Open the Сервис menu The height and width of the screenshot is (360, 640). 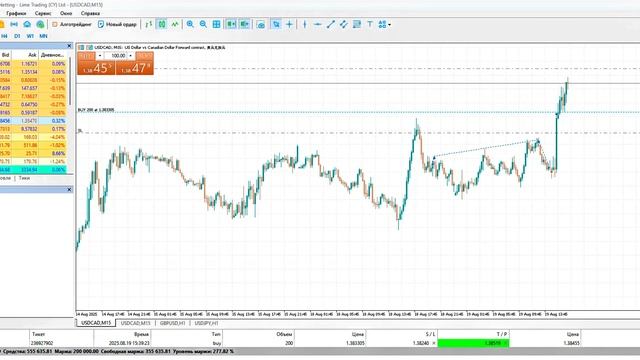43,13
